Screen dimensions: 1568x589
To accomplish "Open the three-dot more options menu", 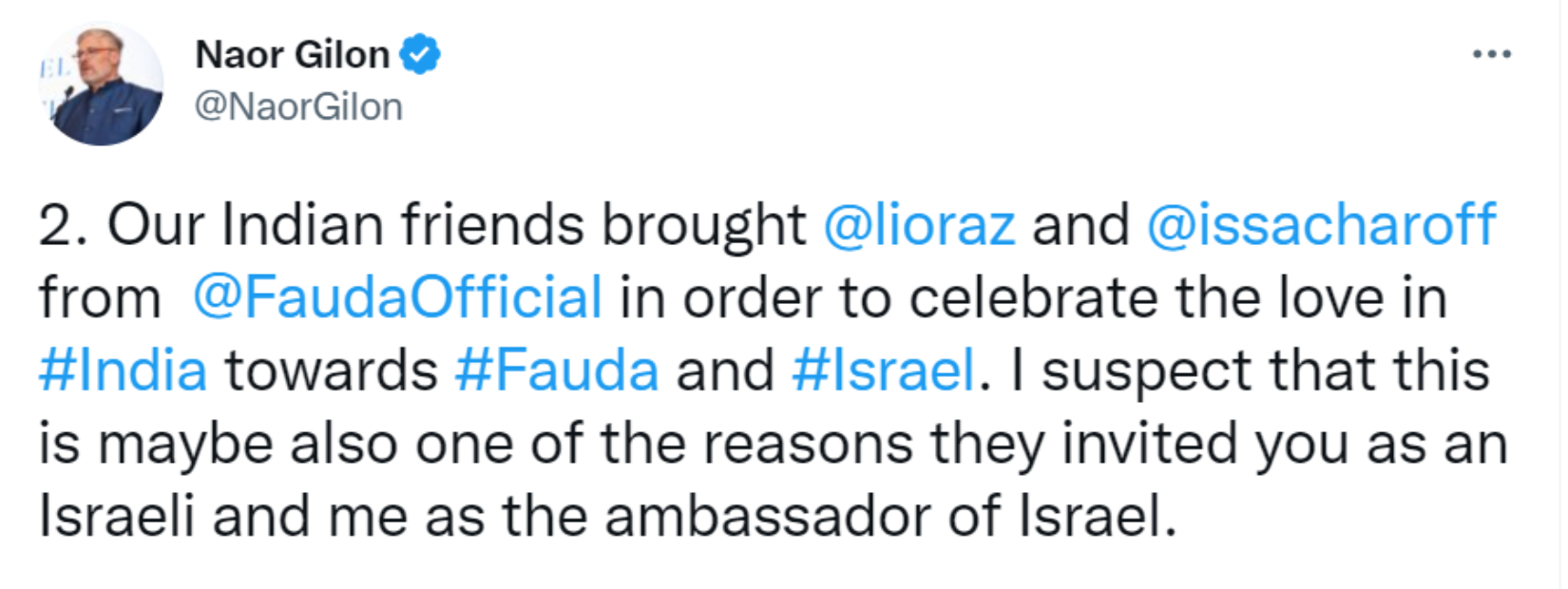I will click(1491, 54).
